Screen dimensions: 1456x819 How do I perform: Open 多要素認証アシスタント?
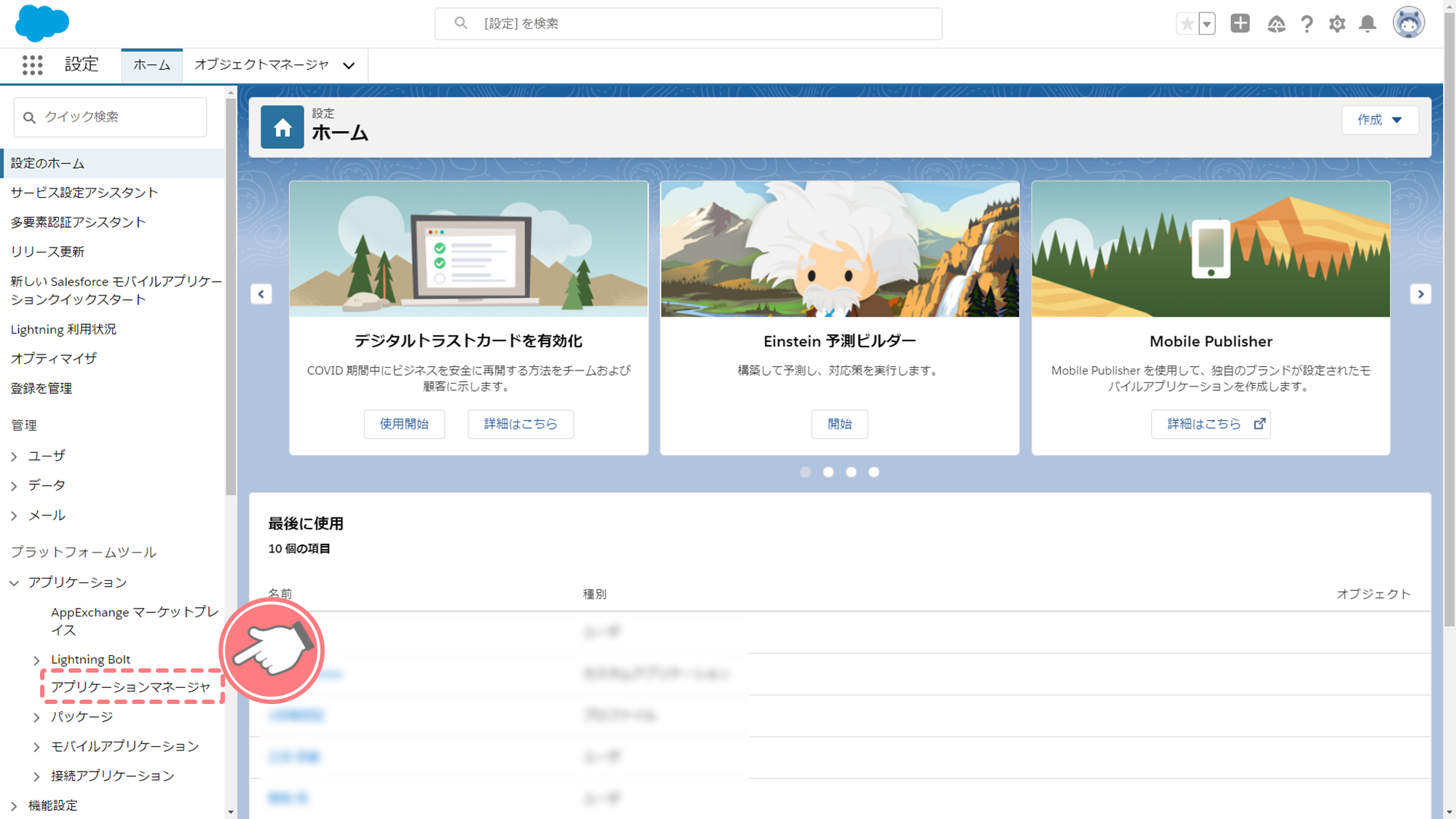78,222
